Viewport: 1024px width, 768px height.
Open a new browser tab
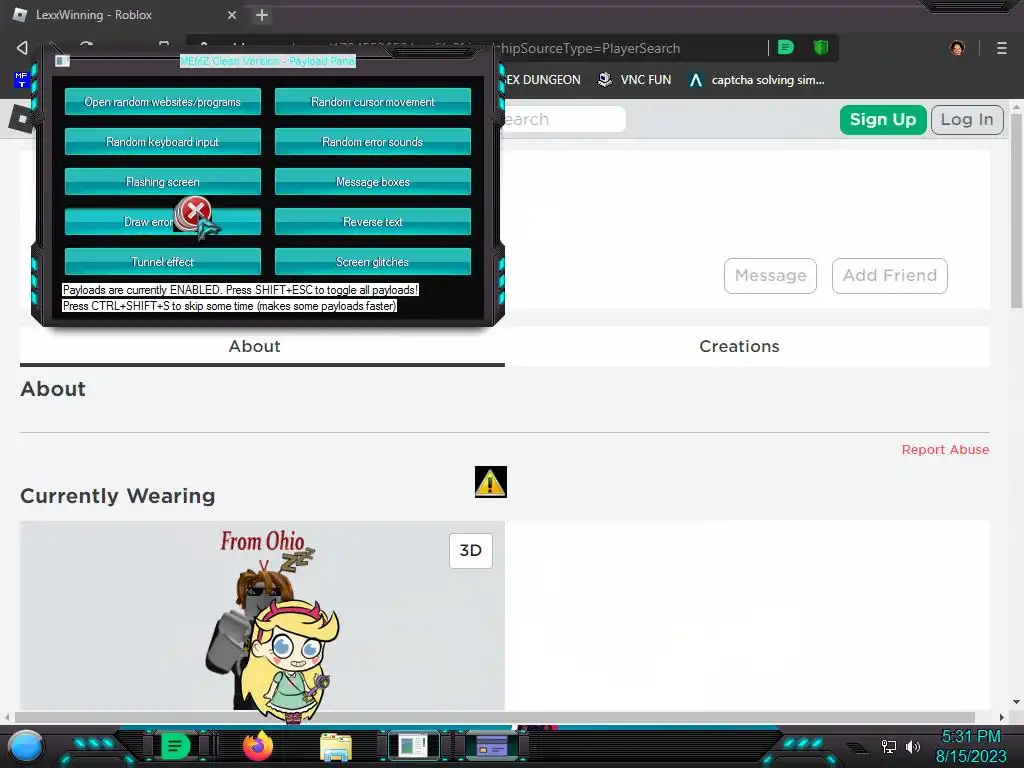click(x=262, y=15)
